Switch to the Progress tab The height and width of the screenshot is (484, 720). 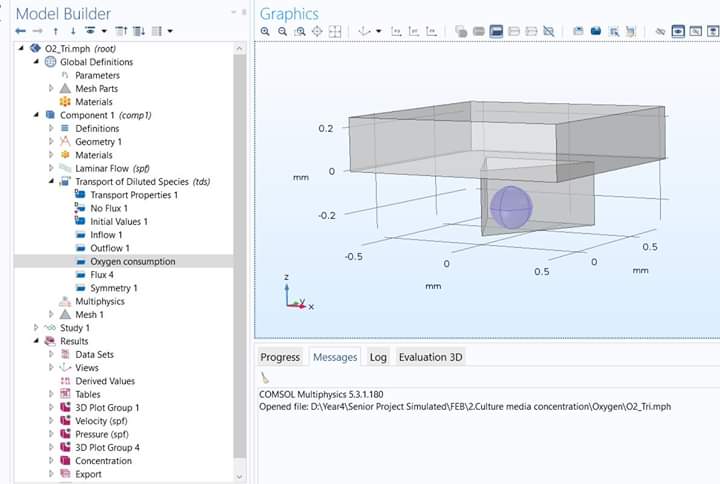[280, 357]
